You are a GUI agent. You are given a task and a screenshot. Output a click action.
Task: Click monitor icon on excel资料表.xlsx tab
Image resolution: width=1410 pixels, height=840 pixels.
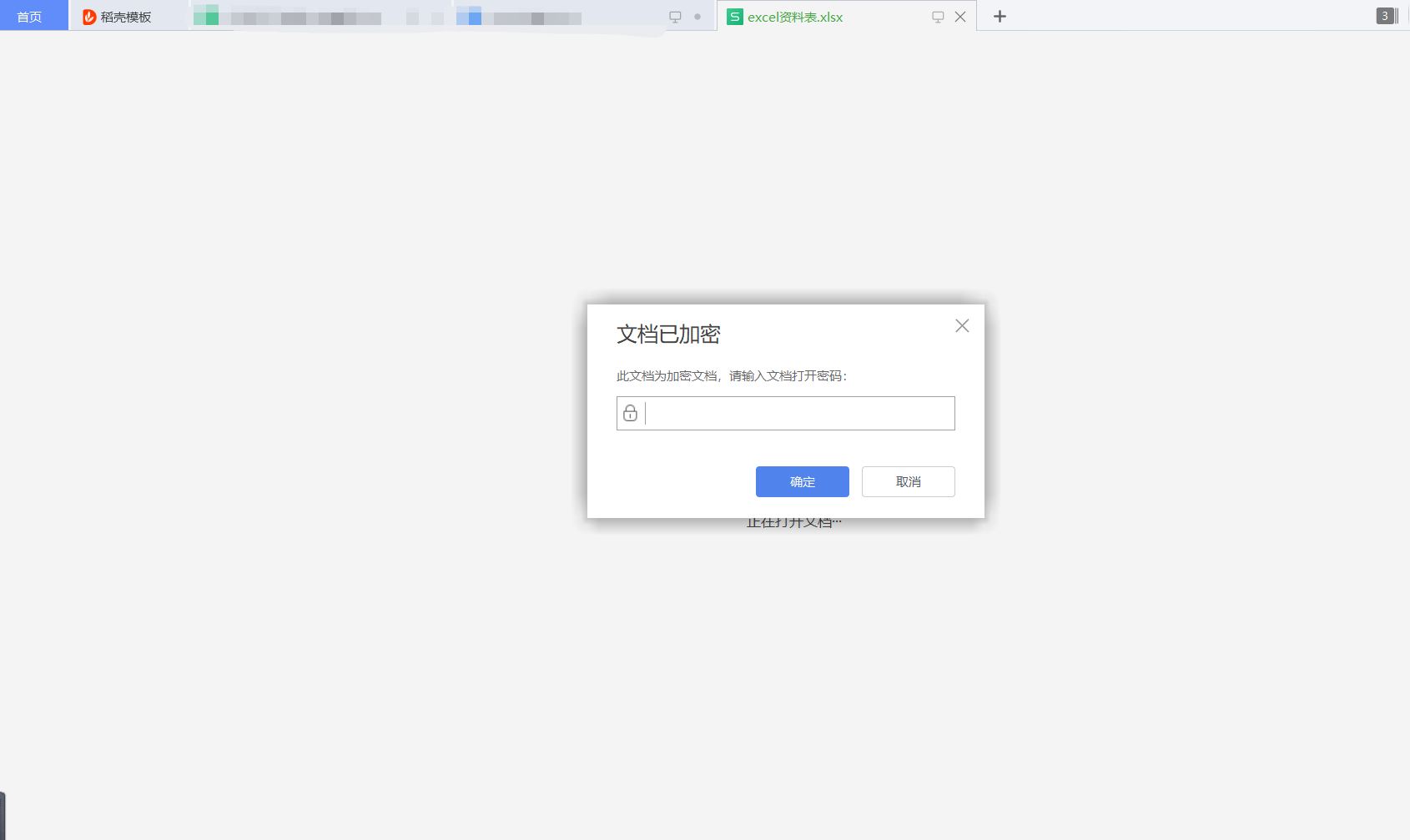click(938, 17)
